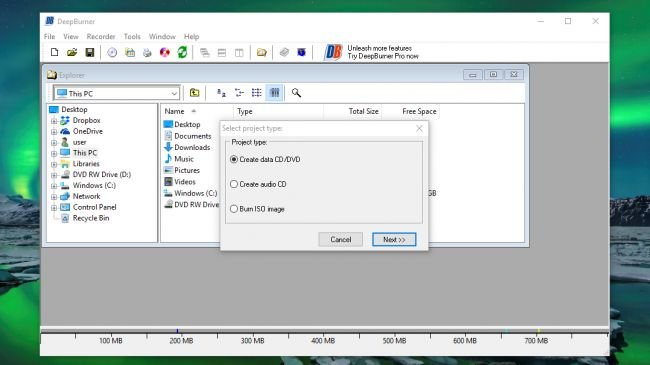Sort by the Free Space column header

tap(410, 111)
